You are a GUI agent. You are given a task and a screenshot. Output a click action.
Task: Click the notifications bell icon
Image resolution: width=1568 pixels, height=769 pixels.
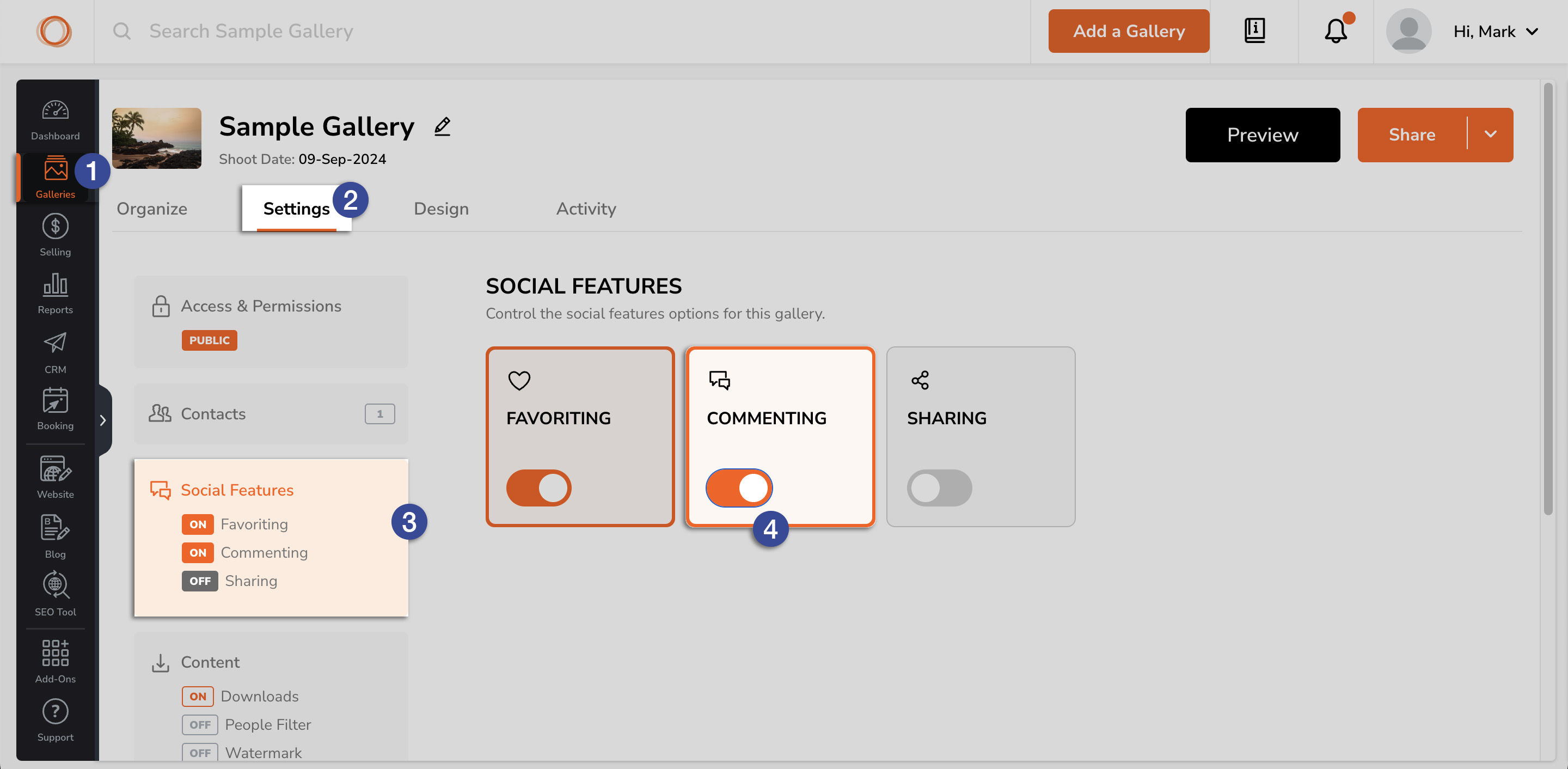point(1336,31)
